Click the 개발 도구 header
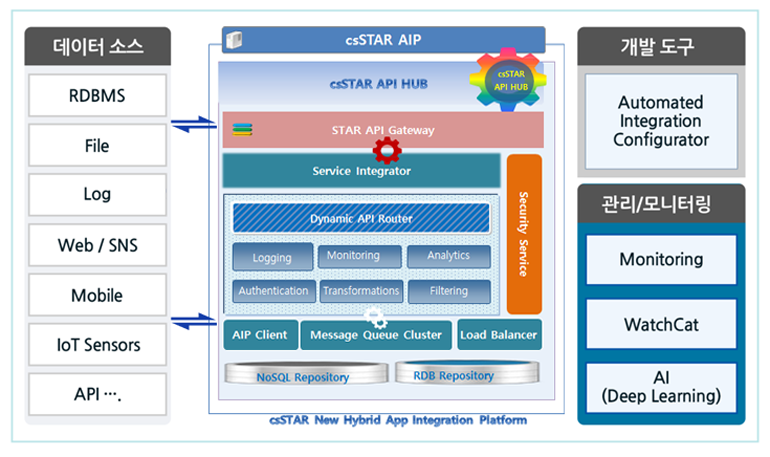 [x=661, y=47]
